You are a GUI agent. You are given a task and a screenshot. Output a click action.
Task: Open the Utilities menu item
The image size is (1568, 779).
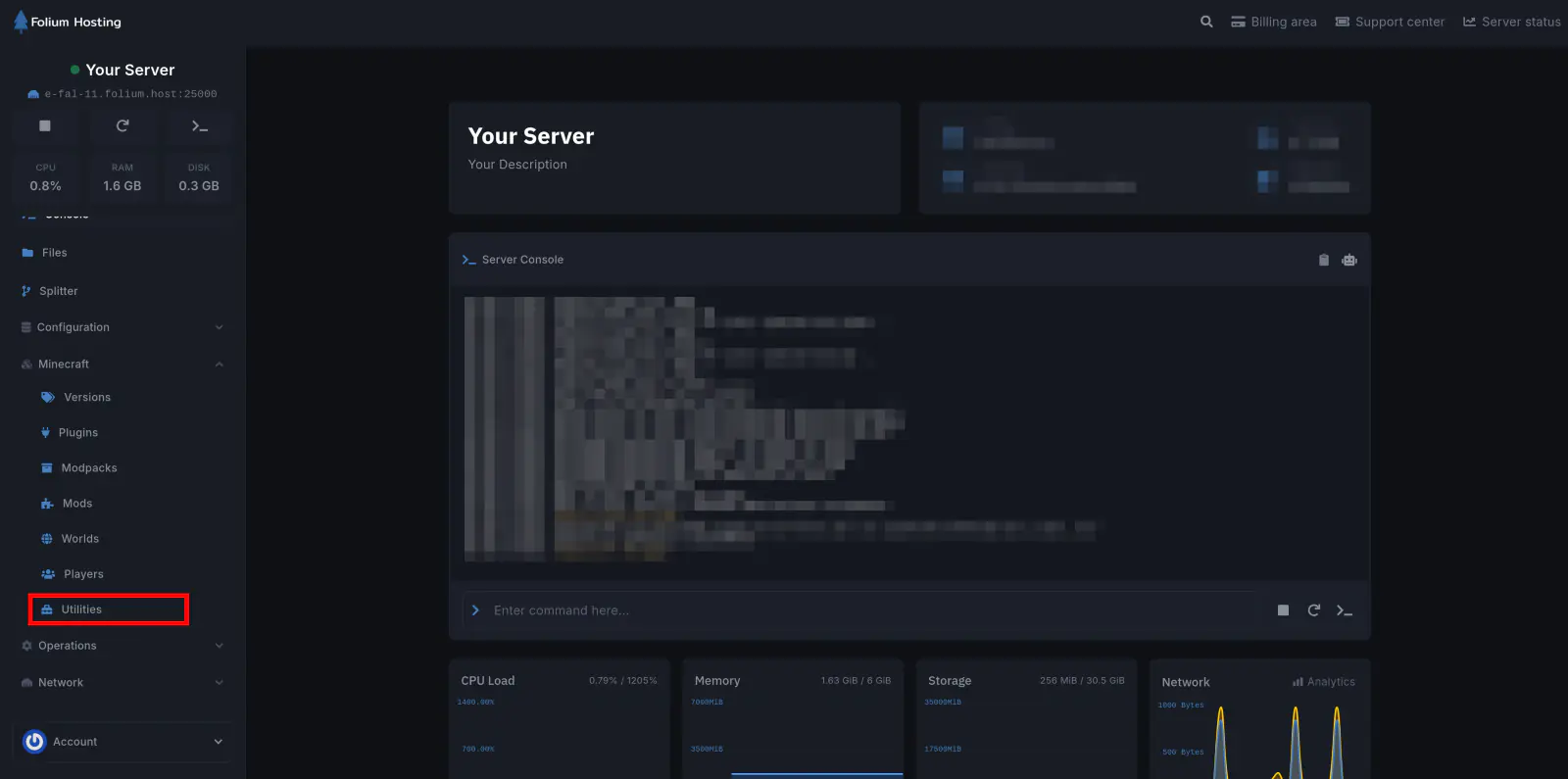click(82, 609)
